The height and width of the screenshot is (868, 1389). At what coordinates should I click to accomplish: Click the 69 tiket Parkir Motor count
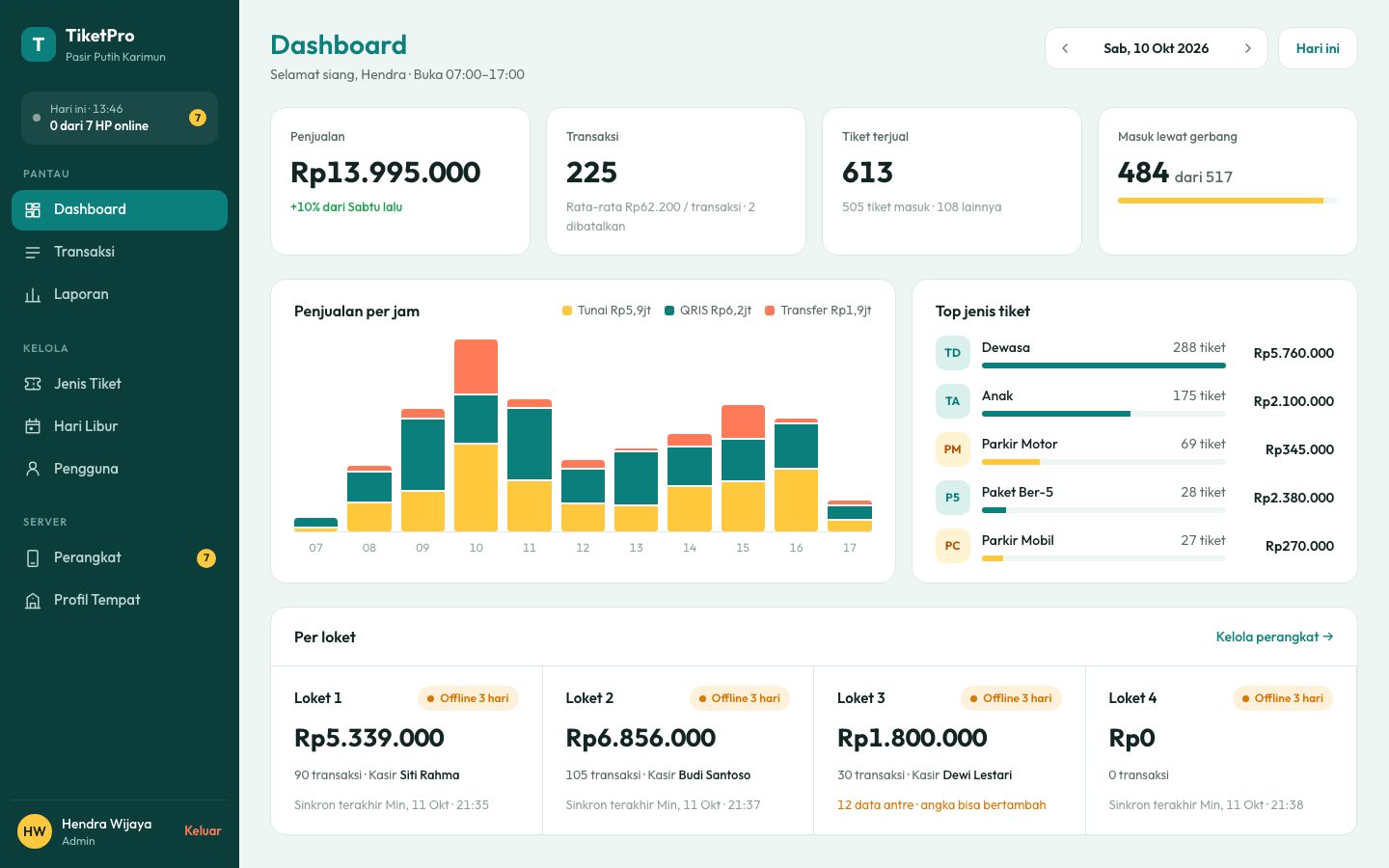tap(1203, 444)
